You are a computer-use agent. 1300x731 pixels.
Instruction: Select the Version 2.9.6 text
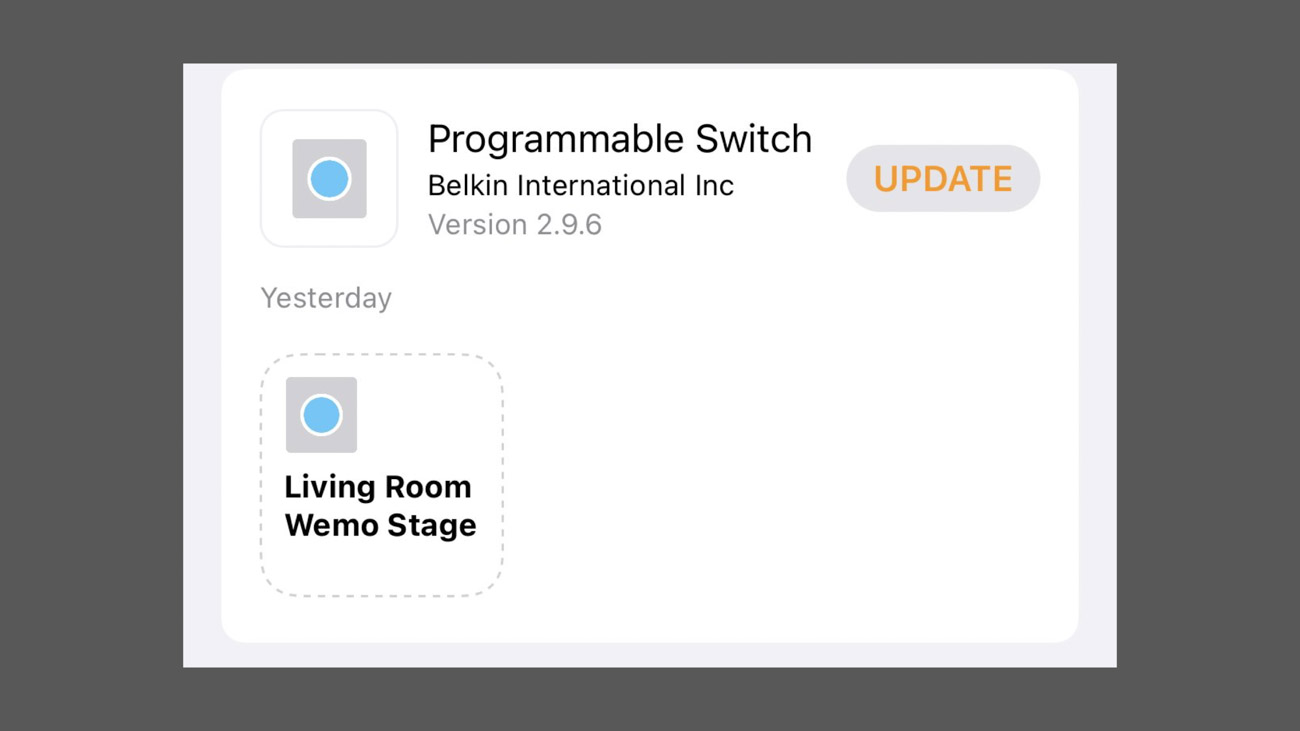(x=514, y=225)
